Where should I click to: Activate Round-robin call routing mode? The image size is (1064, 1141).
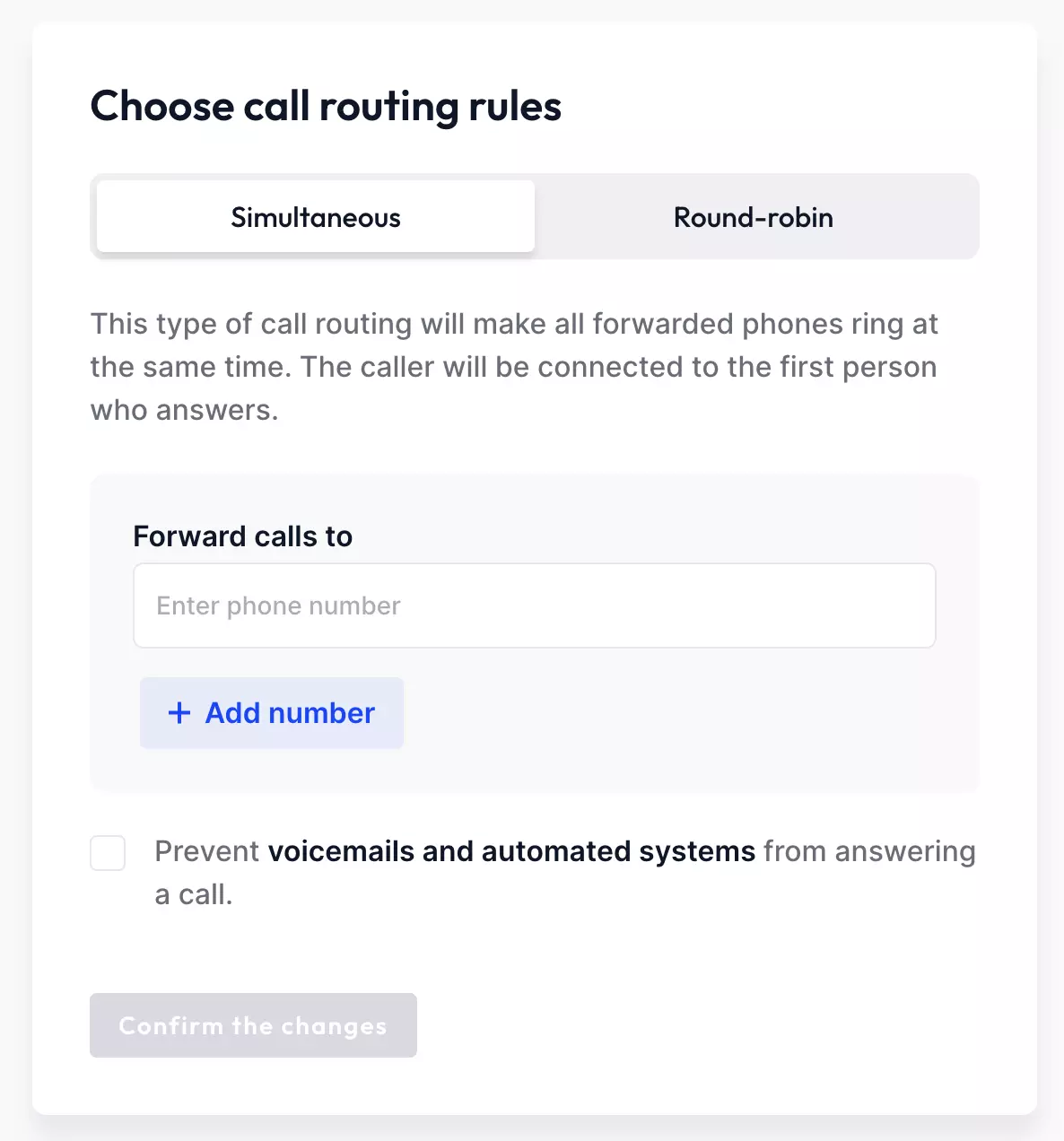tap(753, 217)
